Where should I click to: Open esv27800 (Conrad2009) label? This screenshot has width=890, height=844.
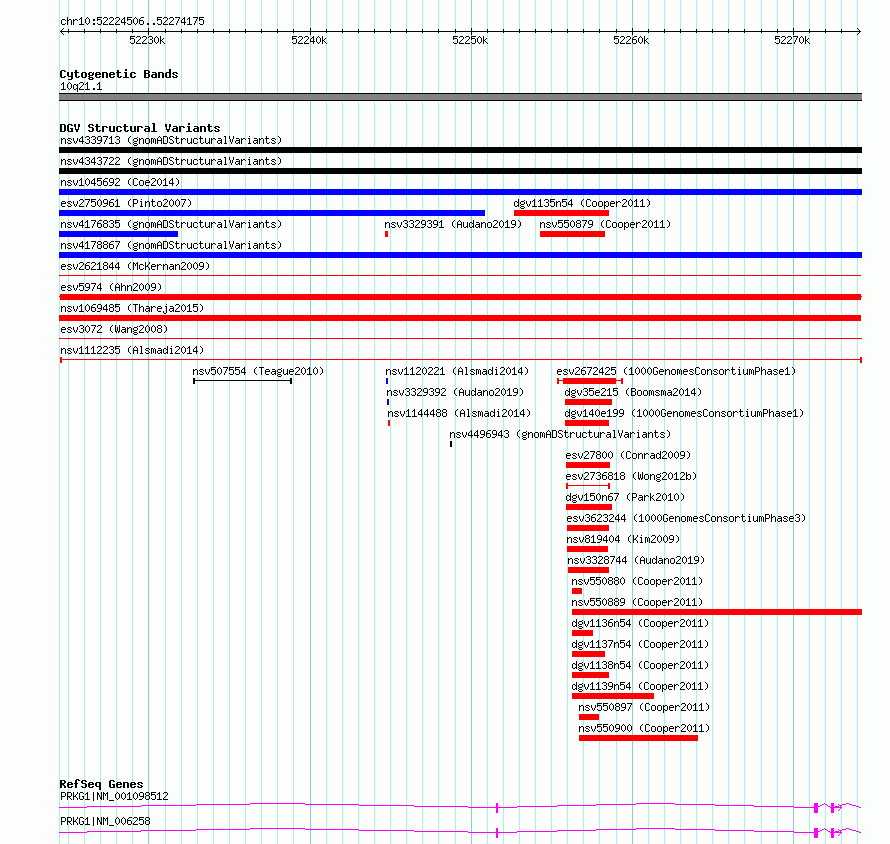[x=628, y=455]
